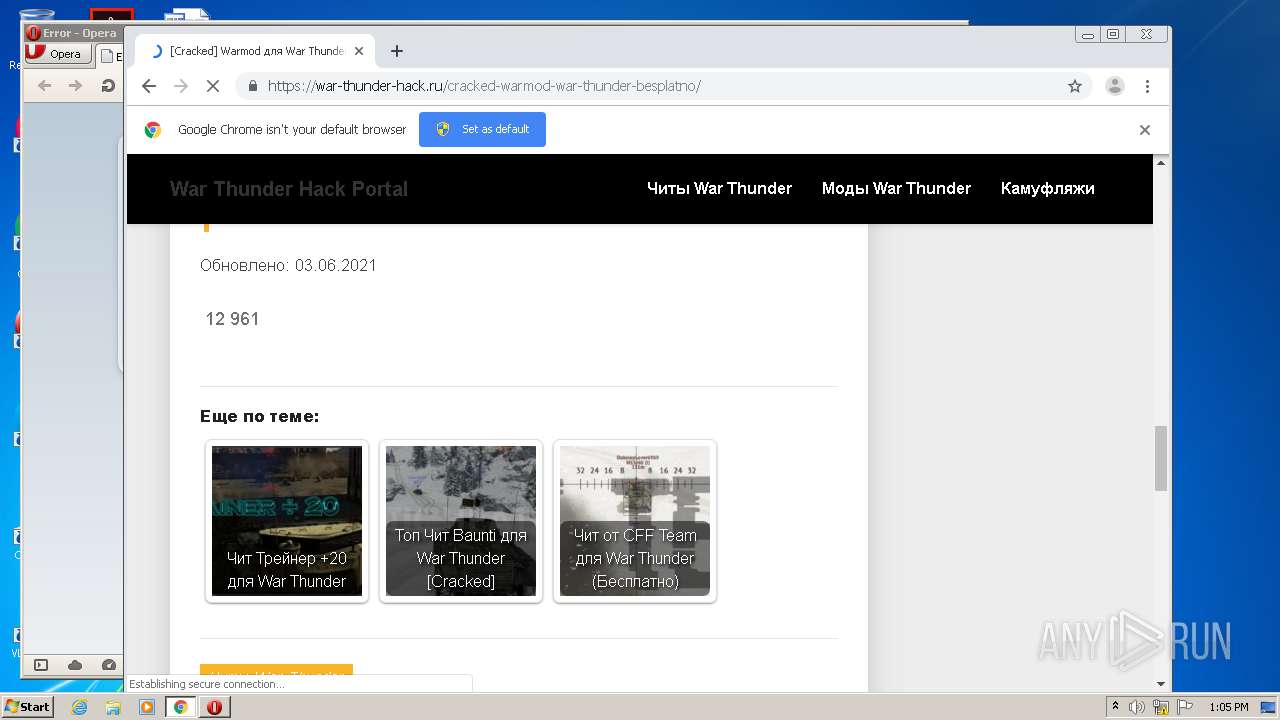This screenshot has height=720, width=1280.
Task: Open the Windows Start menu
Action: pyautogui.click(x=28, y=706)
